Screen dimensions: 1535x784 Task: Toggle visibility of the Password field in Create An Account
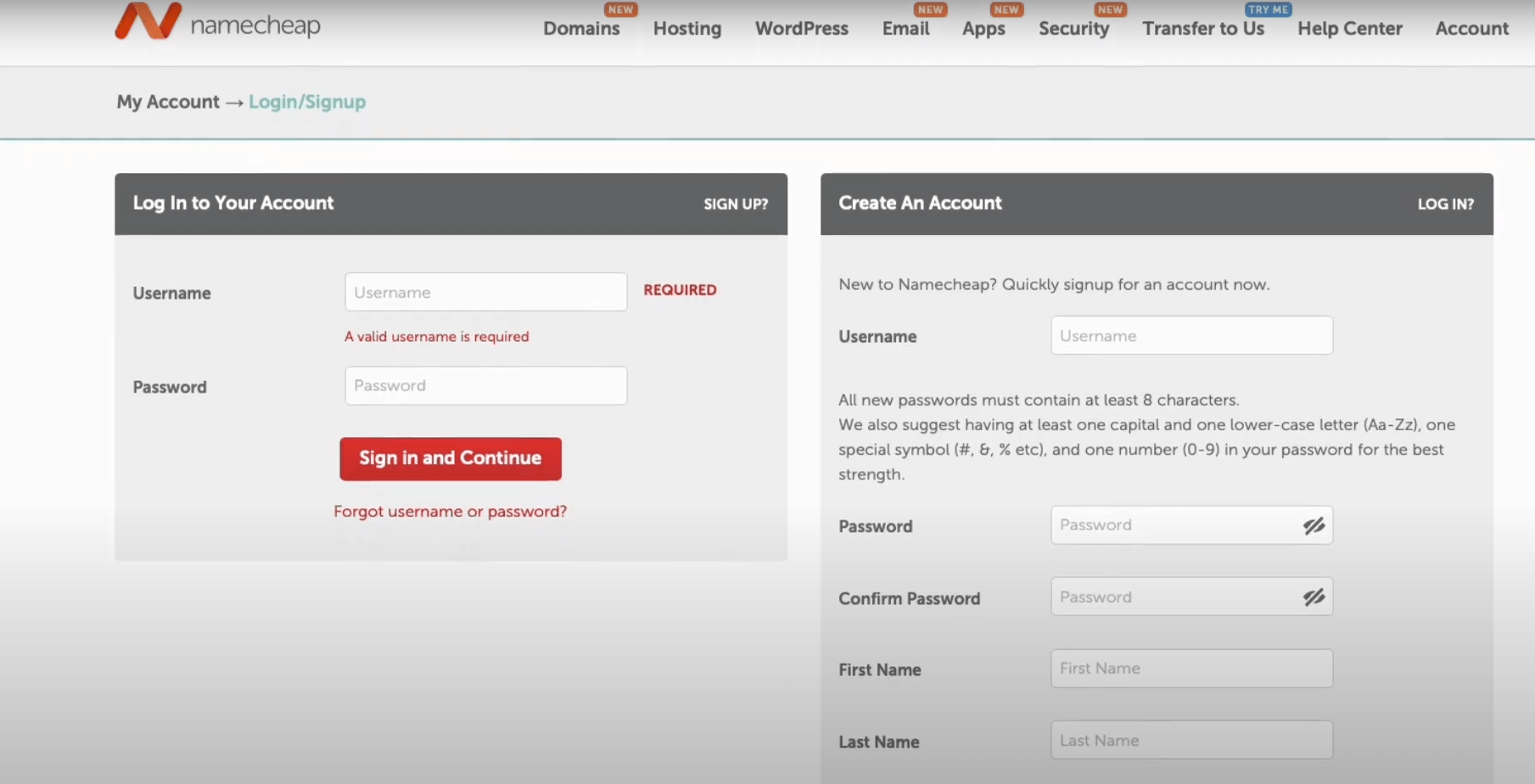pos(1314,526)
